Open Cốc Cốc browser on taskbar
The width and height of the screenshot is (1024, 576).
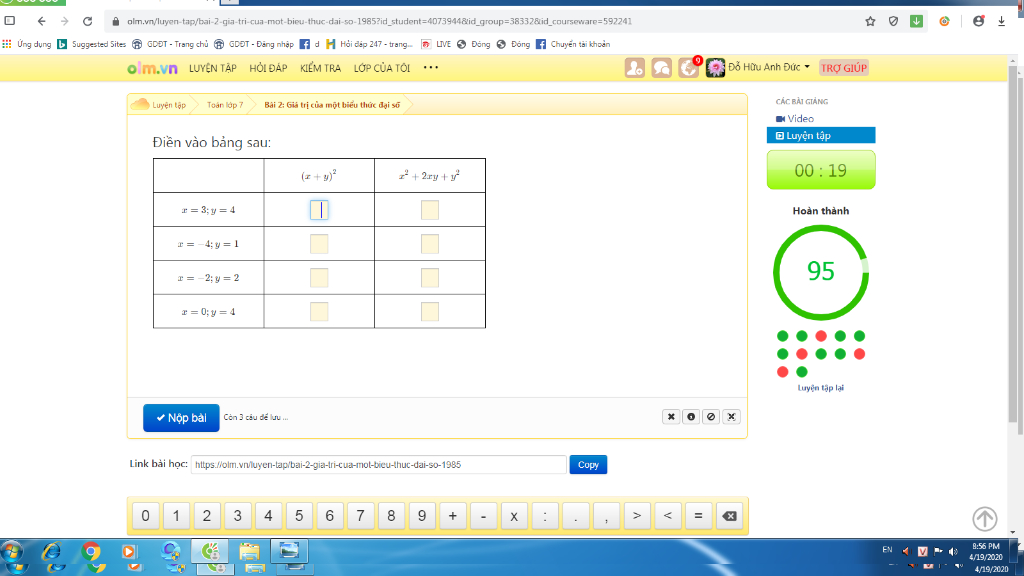pyautogui.click(x=210, y=554)
